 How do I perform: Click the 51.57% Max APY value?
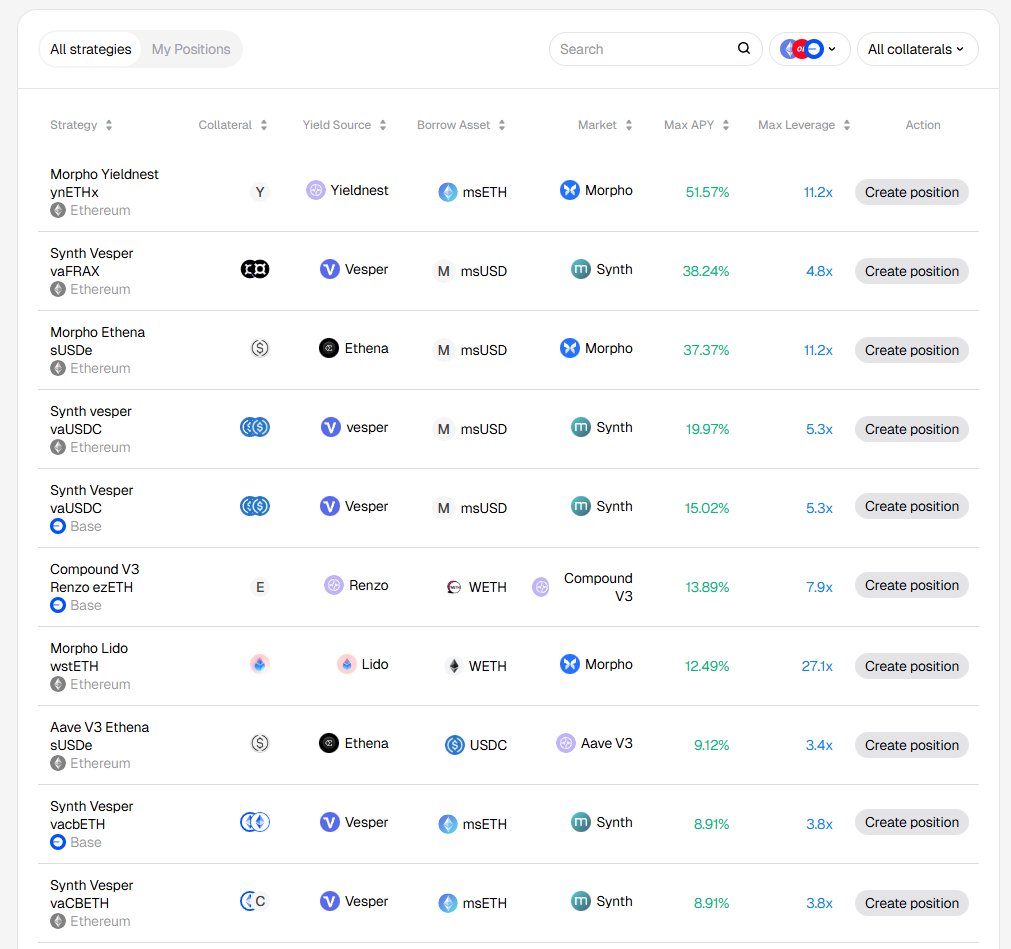point(707,192)
